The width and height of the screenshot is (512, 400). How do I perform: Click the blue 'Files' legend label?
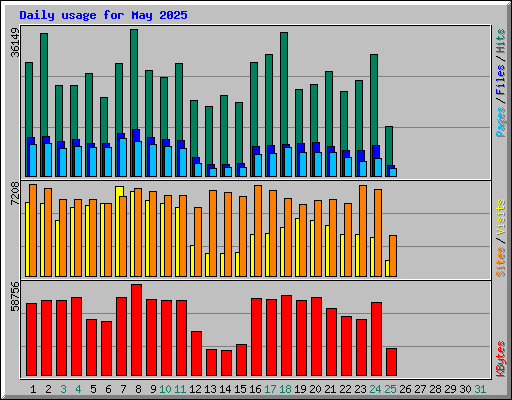click(501, 80)
